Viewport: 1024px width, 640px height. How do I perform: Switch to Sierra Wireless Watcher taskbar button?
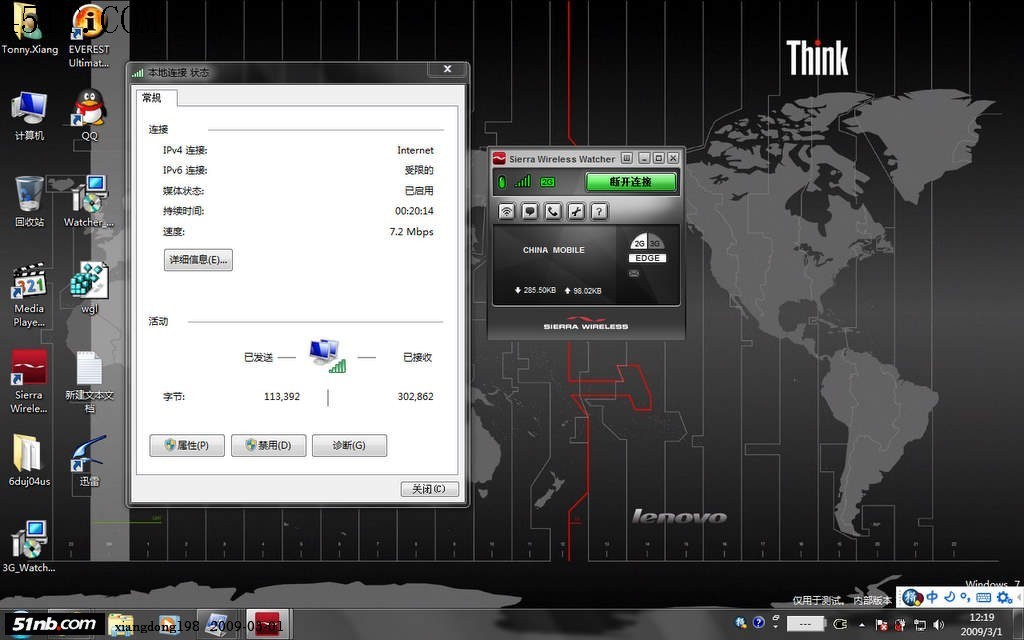point(268,625)
